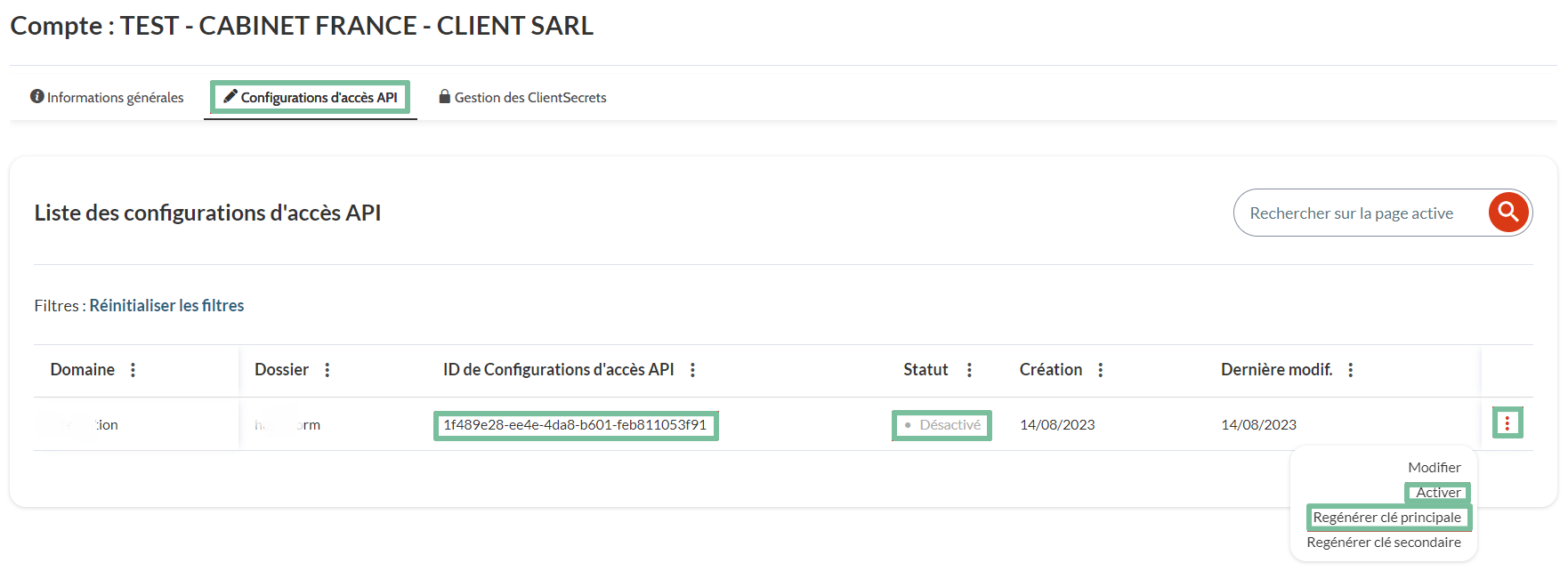The height and width of the screenshot is (571, 1568).
Task: Select Activer in the row menu
Action: 1438,493
